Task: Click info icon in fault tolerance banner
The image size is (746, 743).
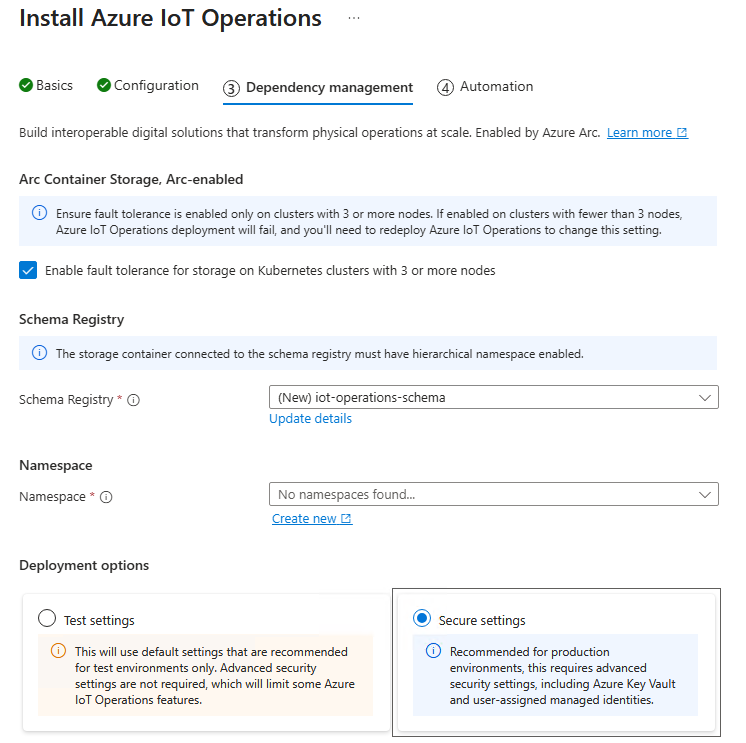Action: (x=39, y=213)
